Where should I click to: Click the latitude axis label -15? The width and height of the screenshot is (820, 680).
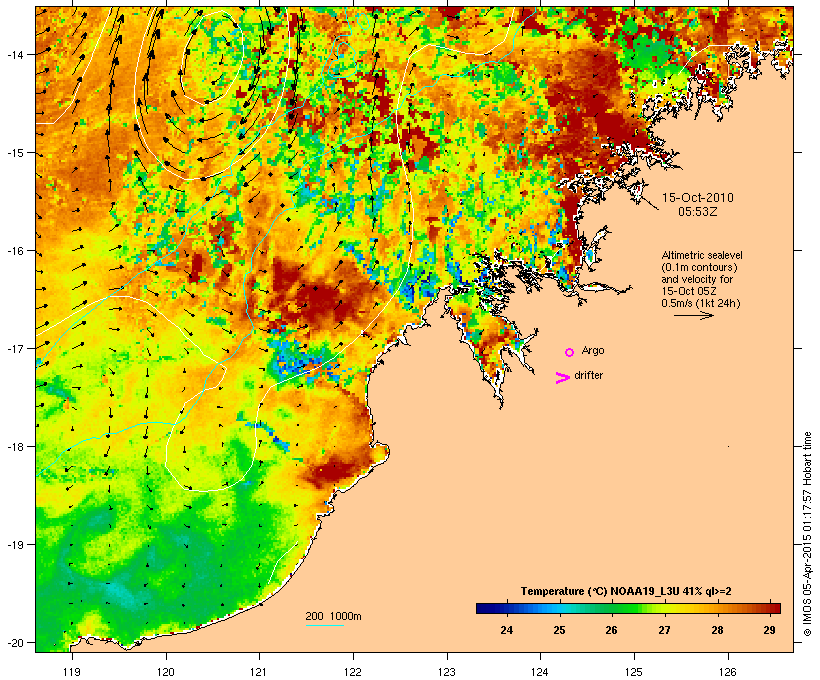(14, 153)
